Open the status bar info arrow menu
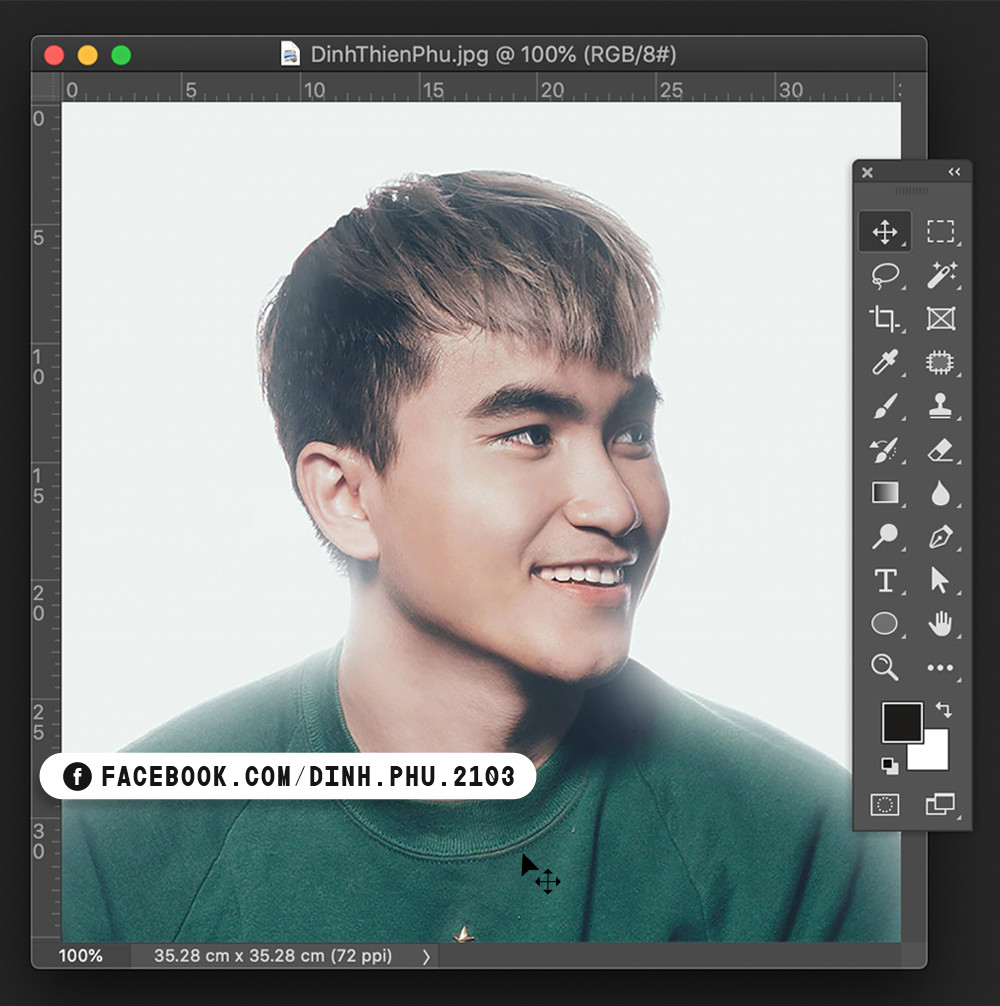Viewport: 1000px width, 1006px height. tap(426, 956)
